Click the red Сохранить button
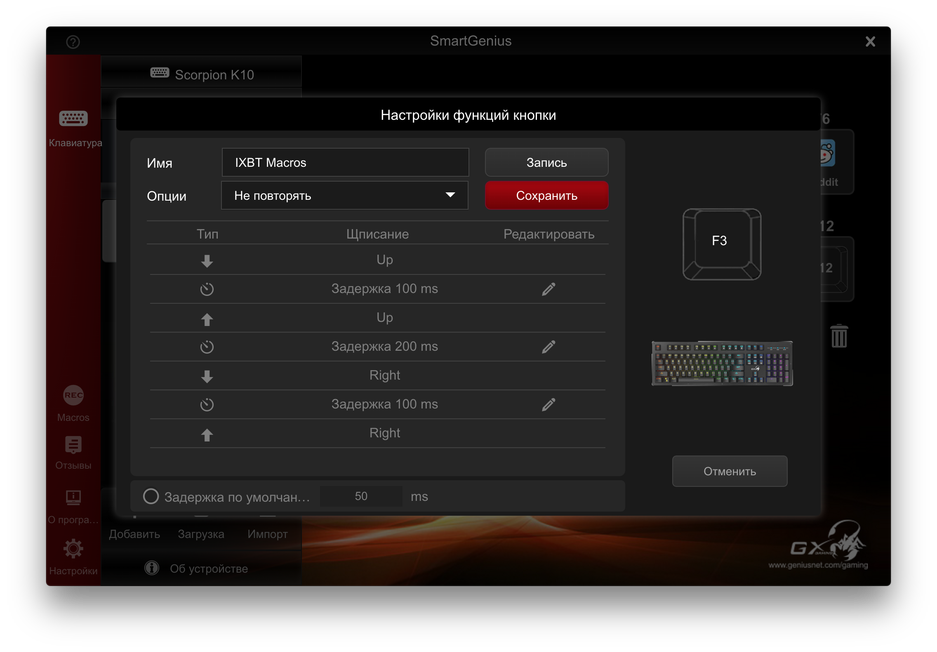Image resolution: width=937 pixels, height=652 pixels. (x=547, y=195)
